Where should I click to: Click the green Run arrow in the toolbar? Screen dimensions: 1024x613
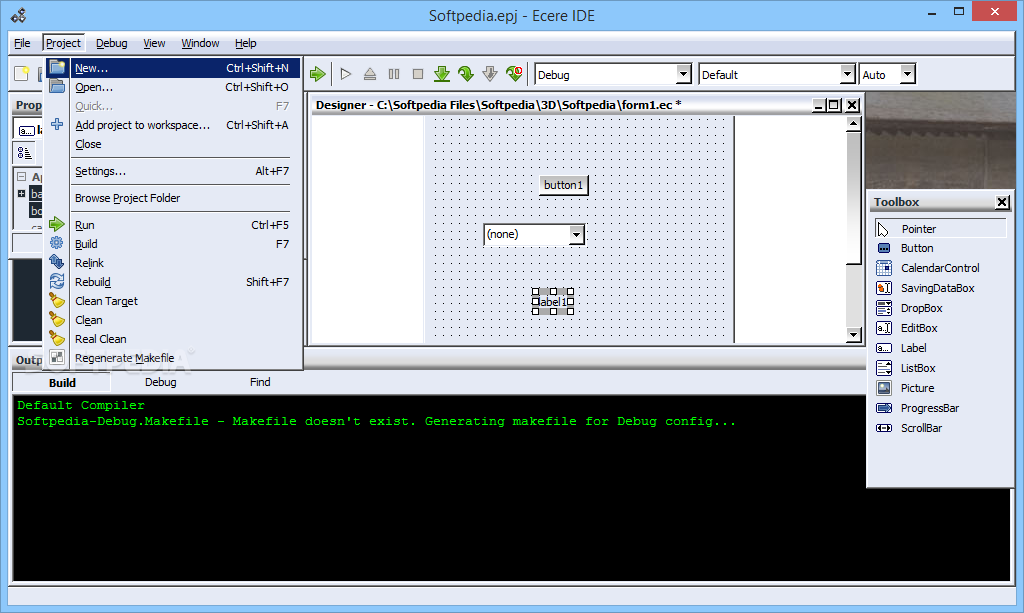click(x=318, y=74)
